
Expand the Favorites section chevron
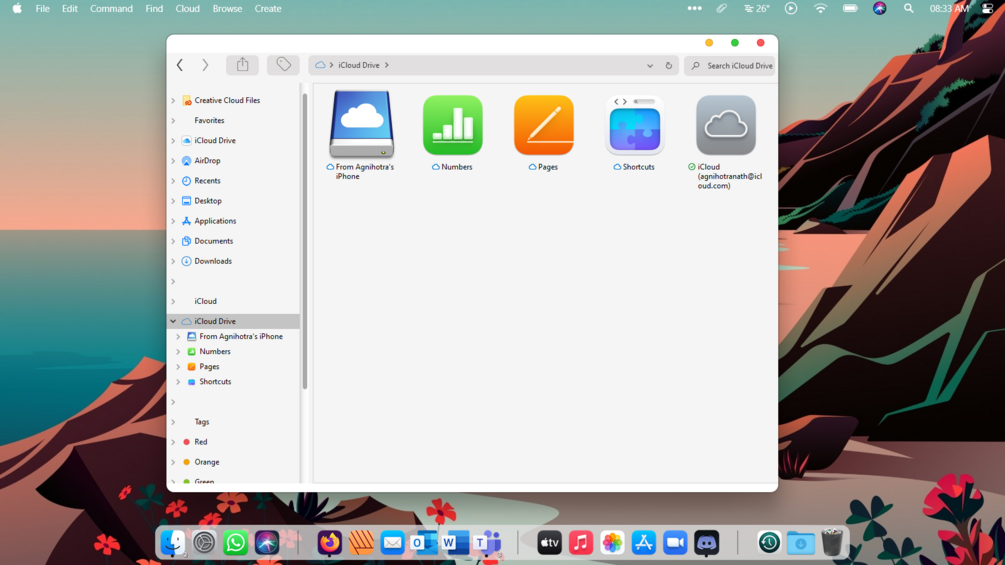click(173, 120)
